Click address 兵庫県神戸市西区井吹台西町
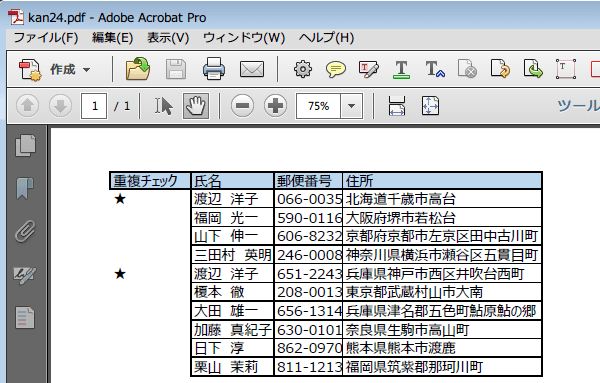 pyautogui.click(x=435, y=274)
